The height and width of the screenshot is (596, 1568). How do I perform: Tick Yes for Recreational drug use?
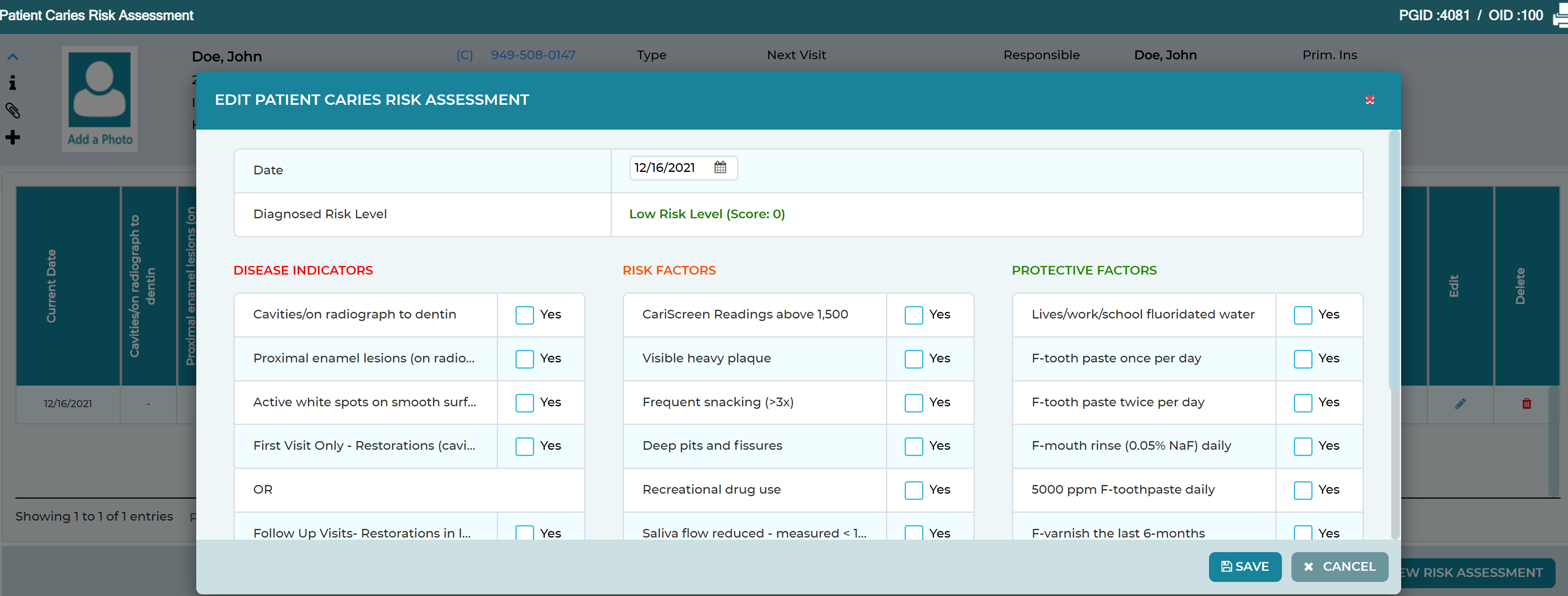[x=913, y=490]
